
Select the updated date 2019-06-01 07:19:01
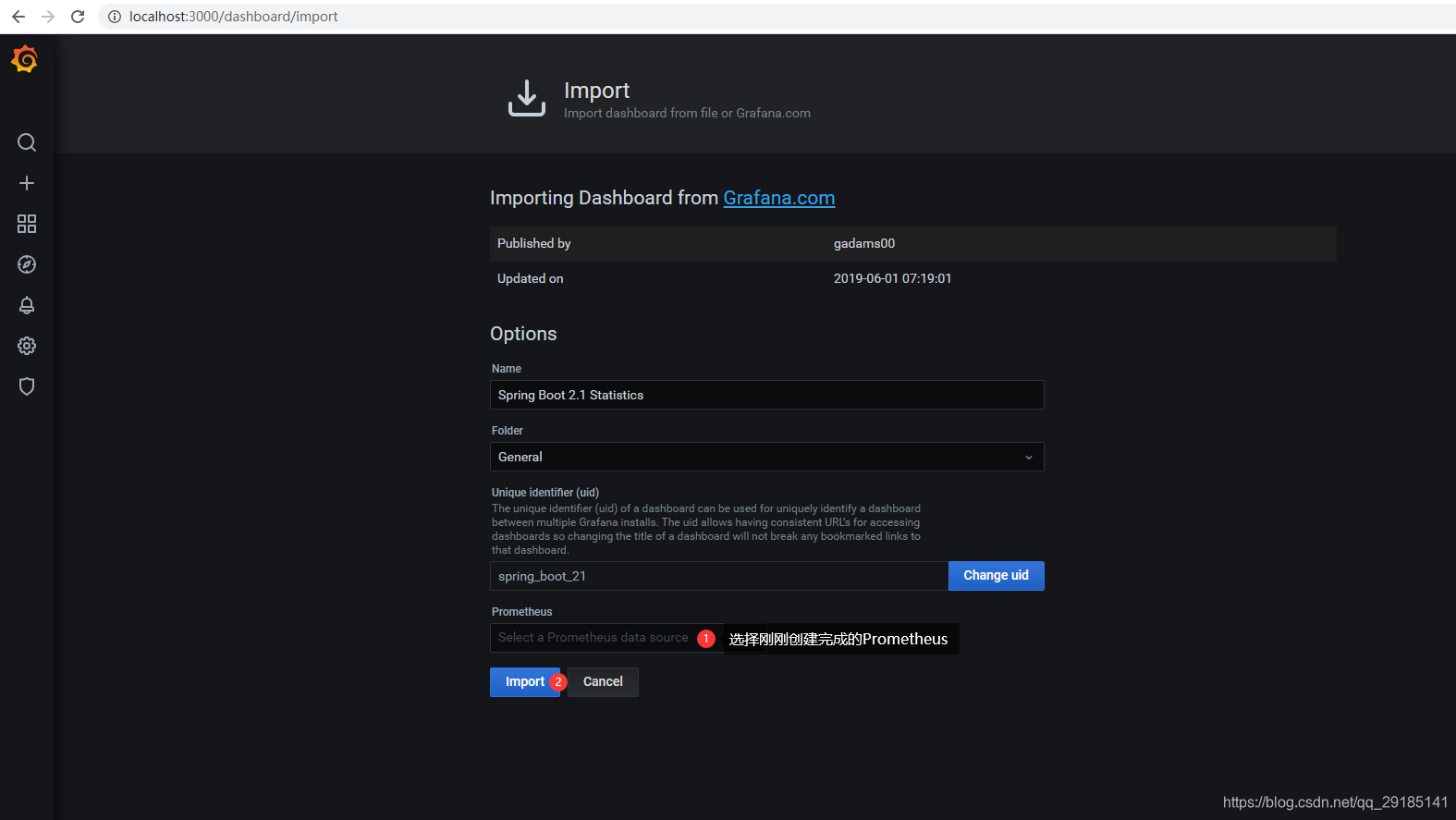[892, 279]
